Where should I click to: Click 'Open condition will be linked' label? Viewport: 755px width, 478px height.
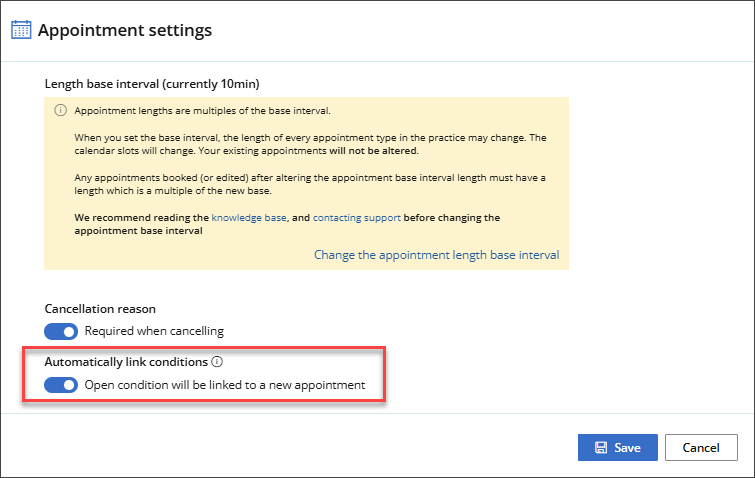click(225, 385)
